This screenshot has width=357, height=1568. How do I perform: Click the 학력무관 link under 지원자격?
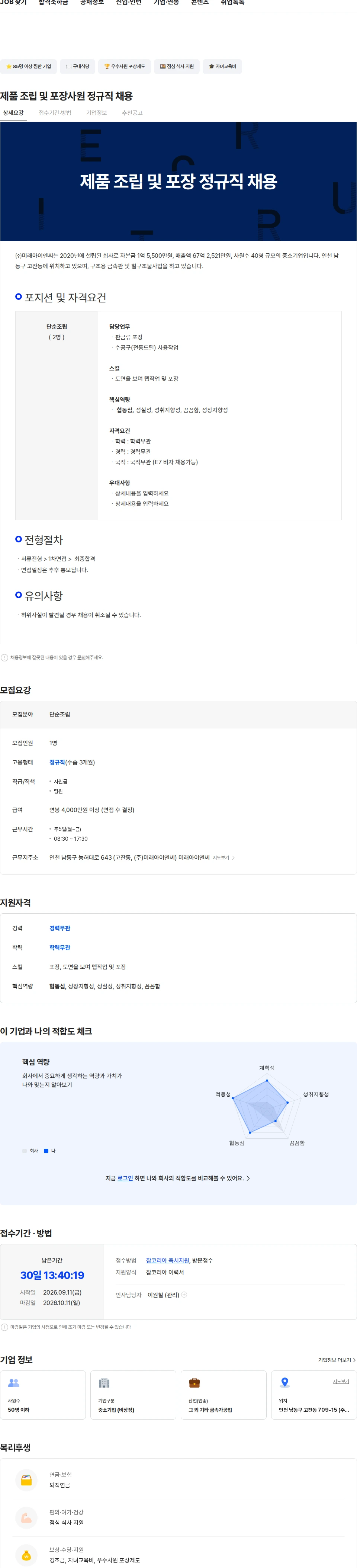(59, 948)
